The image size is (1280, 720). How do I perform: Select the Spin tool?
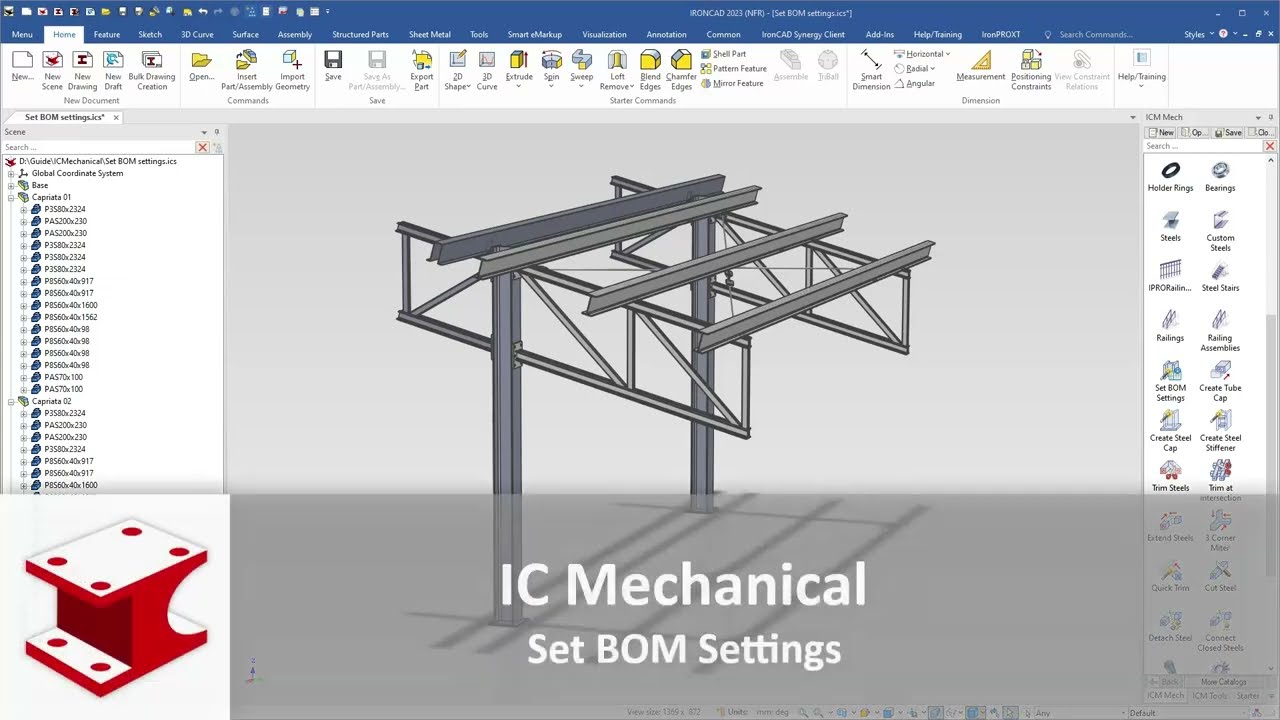click(551, 66)
